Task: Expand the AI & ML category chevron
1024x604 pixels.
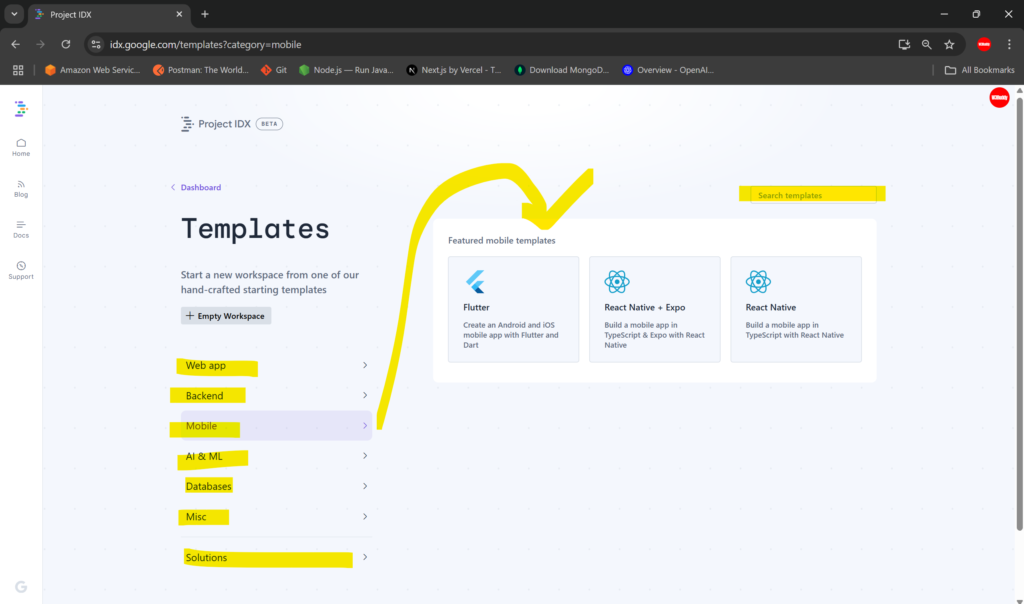Action: (364, 456)
